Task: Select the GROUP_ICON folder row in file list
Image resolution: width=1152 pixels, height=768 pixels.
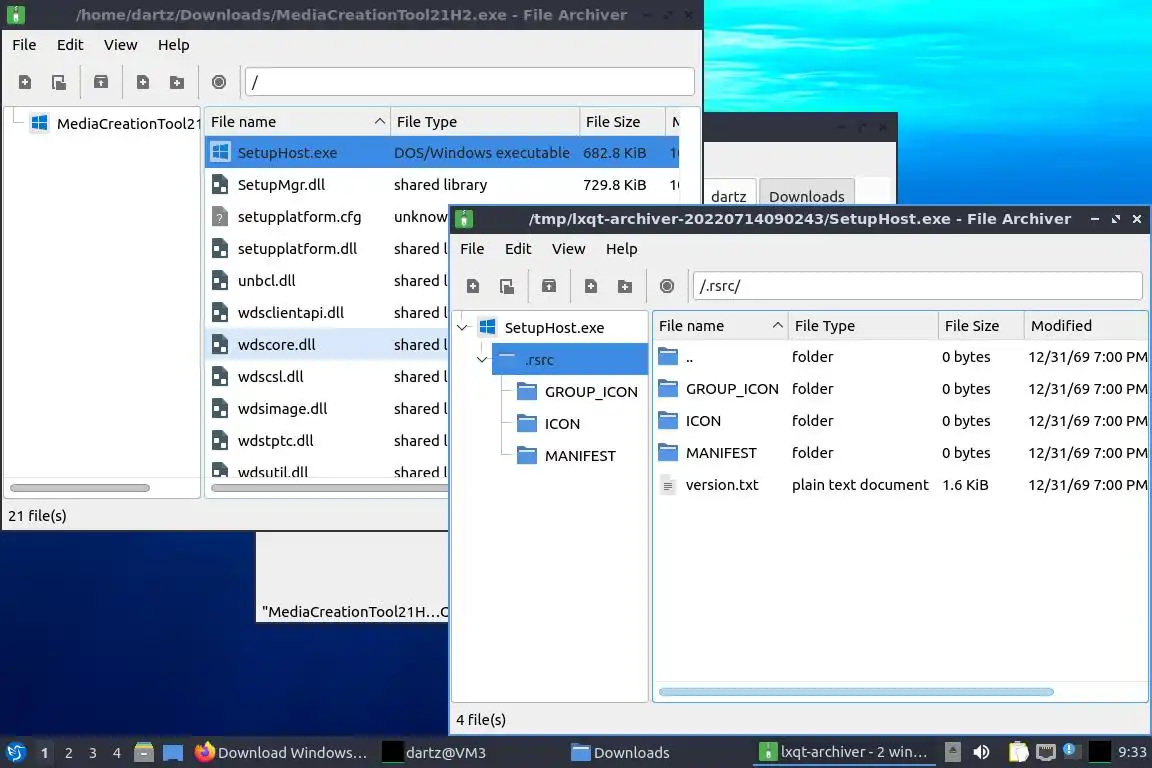Action: [x=901, y=389]
